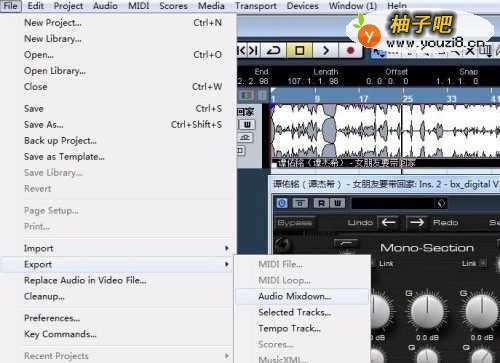The image size is (500, 363).
Task: Click Save in the File menu
Action: click(118, 109)
